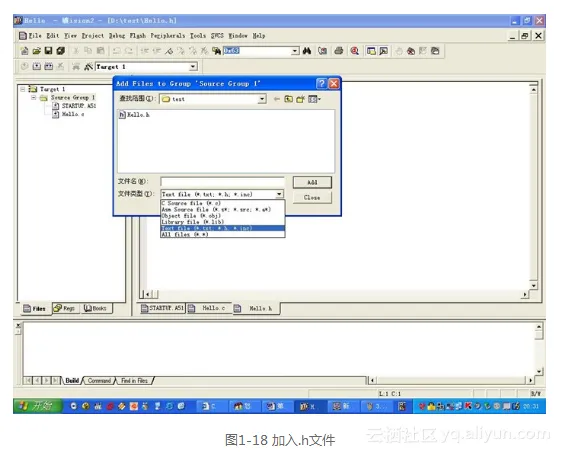Toggle the Project Window toolbar icon

[371, 51]
